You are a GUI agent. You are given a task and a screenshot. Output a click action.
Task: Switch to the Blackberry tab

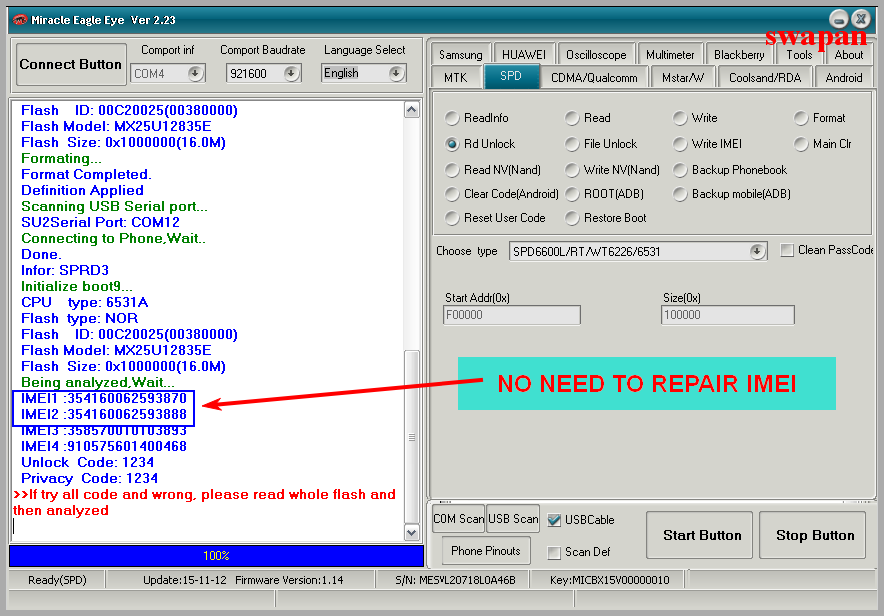pos(739,55)
